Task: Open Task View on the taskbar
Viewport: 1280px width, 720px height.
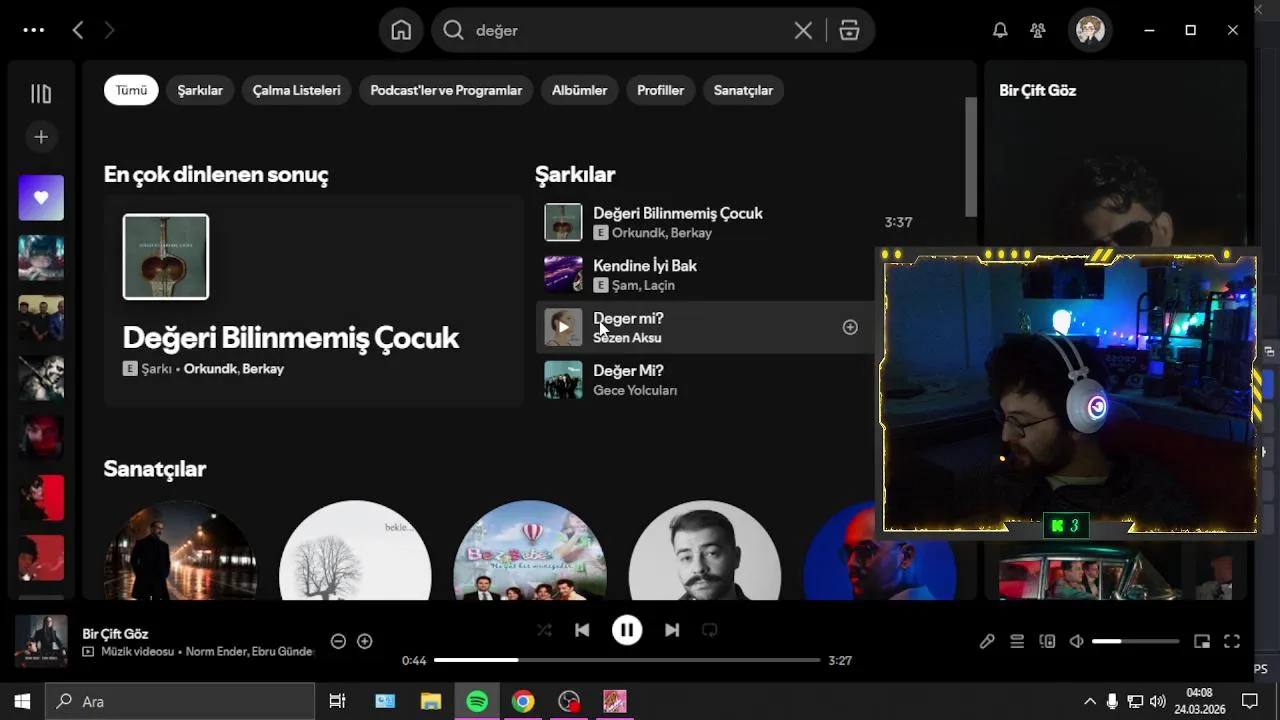Action: (337, 701)
